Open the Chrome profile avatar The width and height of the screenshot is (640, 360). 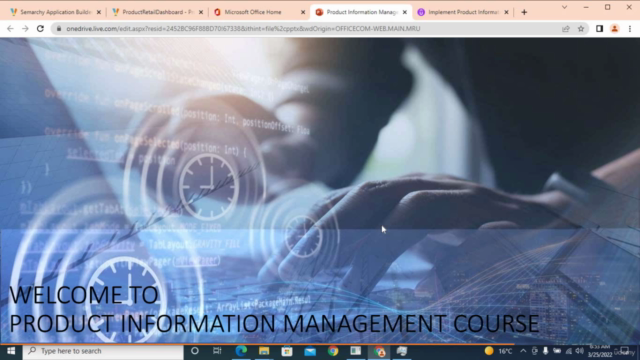[x=614, y=29]
